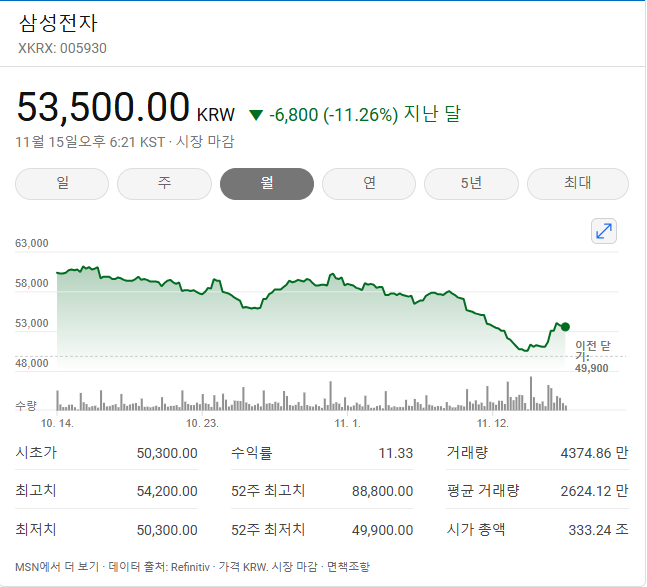Open the 면책조항 disclaimer link
The image size is (647, 587).
click(x=348, y=567)
